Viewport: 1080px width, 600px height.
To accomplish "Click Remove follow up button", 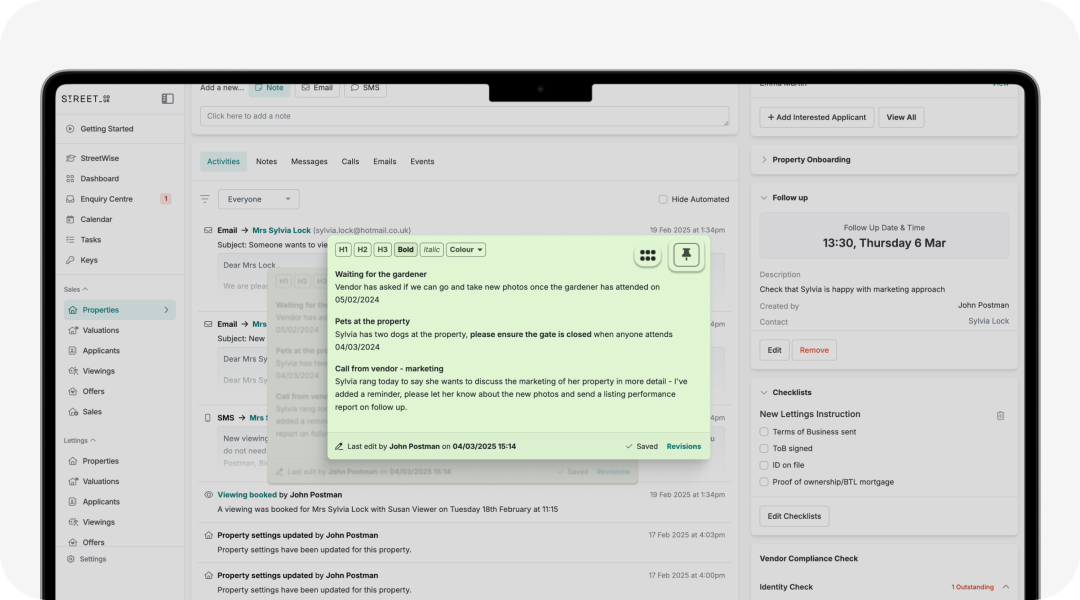I will 813,350.
